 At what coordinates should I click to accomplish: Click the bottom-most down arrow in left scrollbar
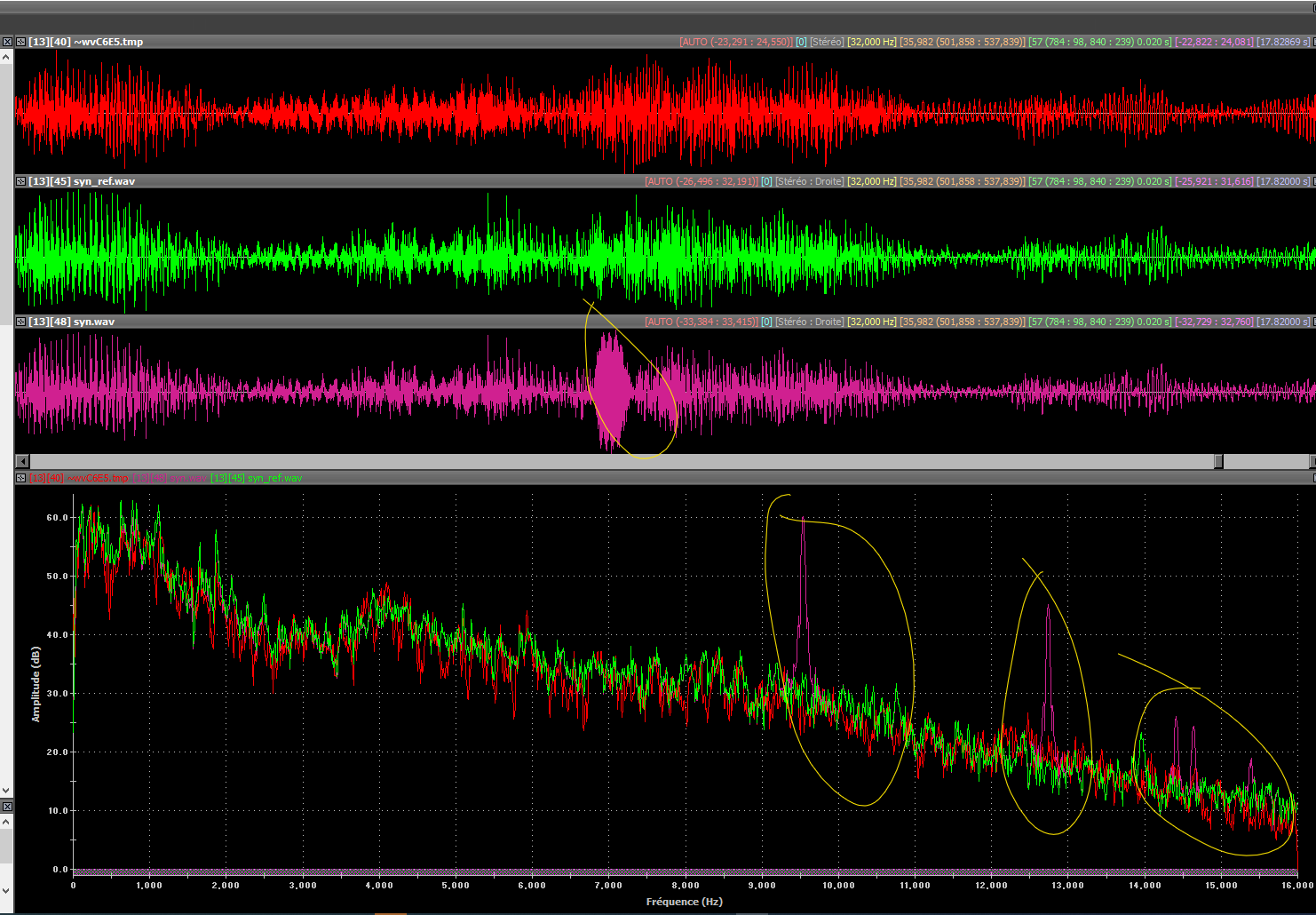[6, 891]
